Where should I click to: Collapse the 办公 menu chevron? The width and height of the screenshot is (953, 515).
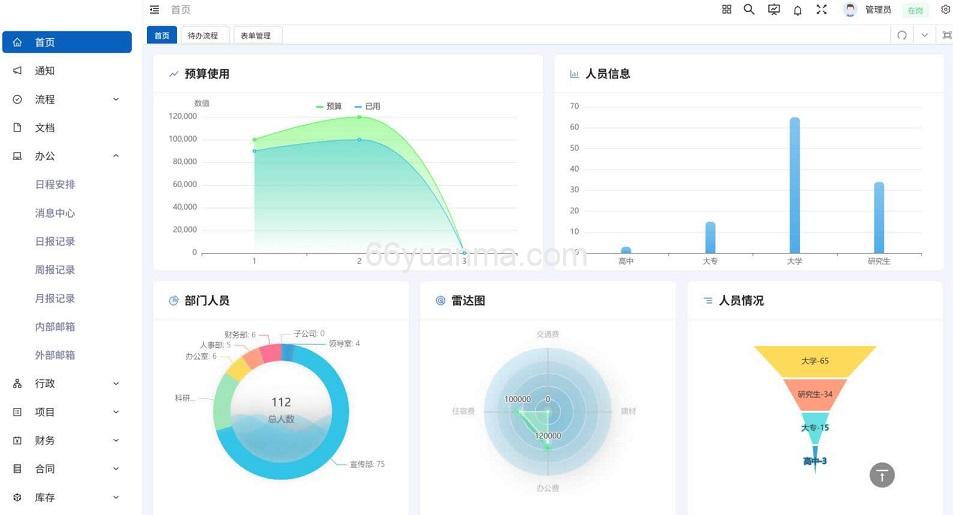point(116,156)
